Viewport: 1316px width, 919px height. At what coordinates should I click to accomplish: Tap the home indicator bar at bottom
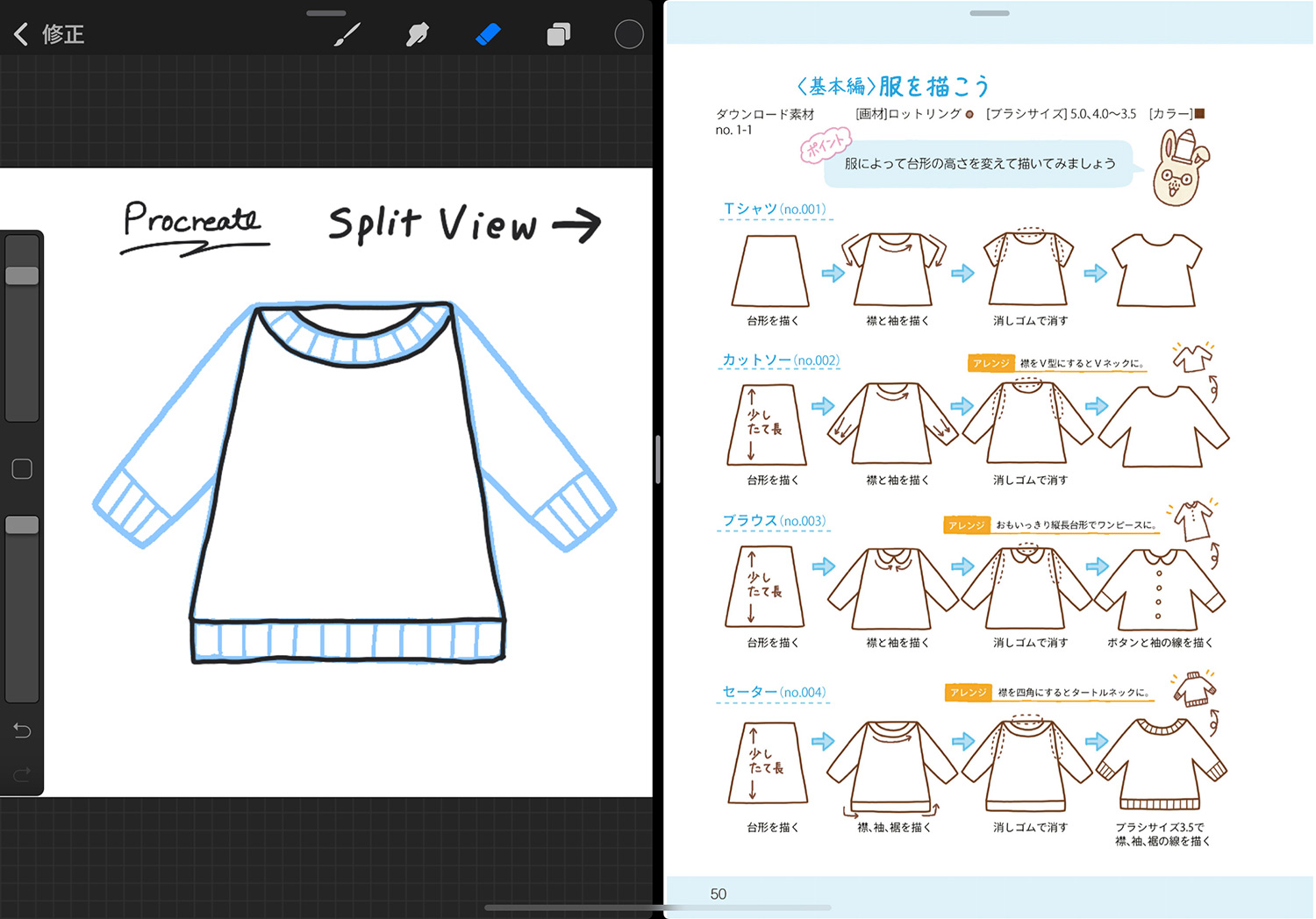pos(657,908)
